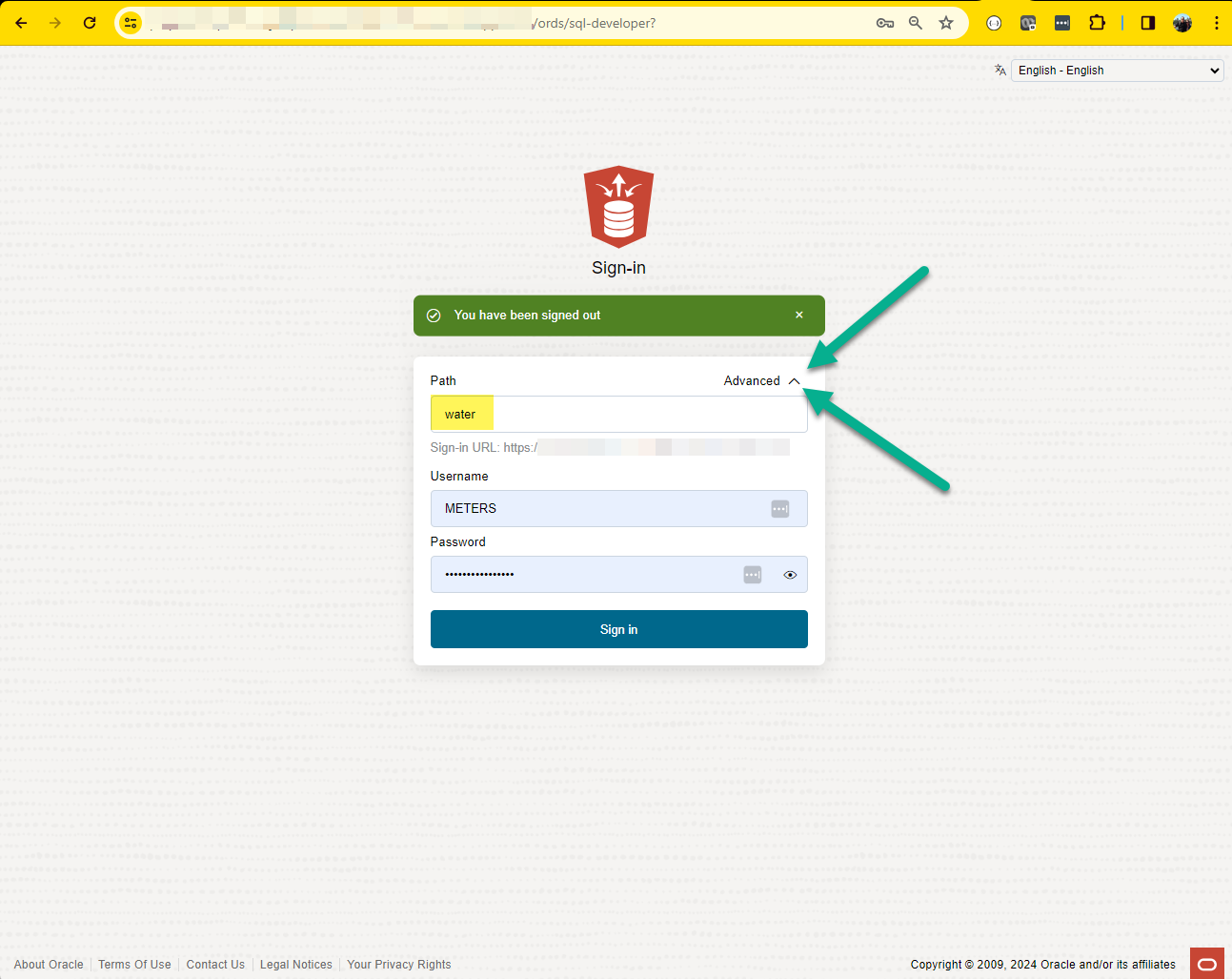Open the Legal Notices link
Viewport: 1232px width, 979px height.
296,965
